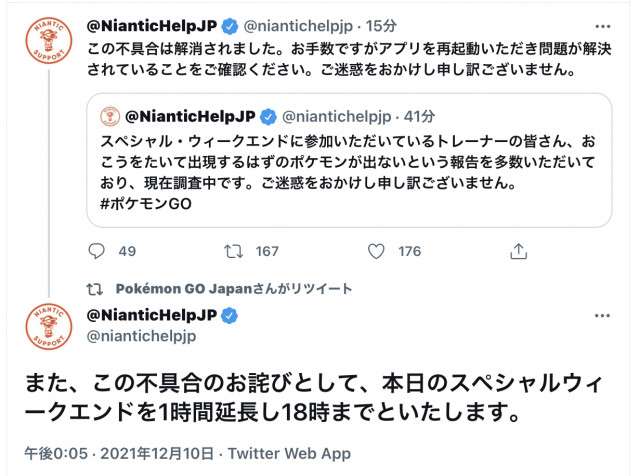The image size is (640, 476).
Task: Click the Pokémon GO Japan retweeted label
Action: pos(233,288)
